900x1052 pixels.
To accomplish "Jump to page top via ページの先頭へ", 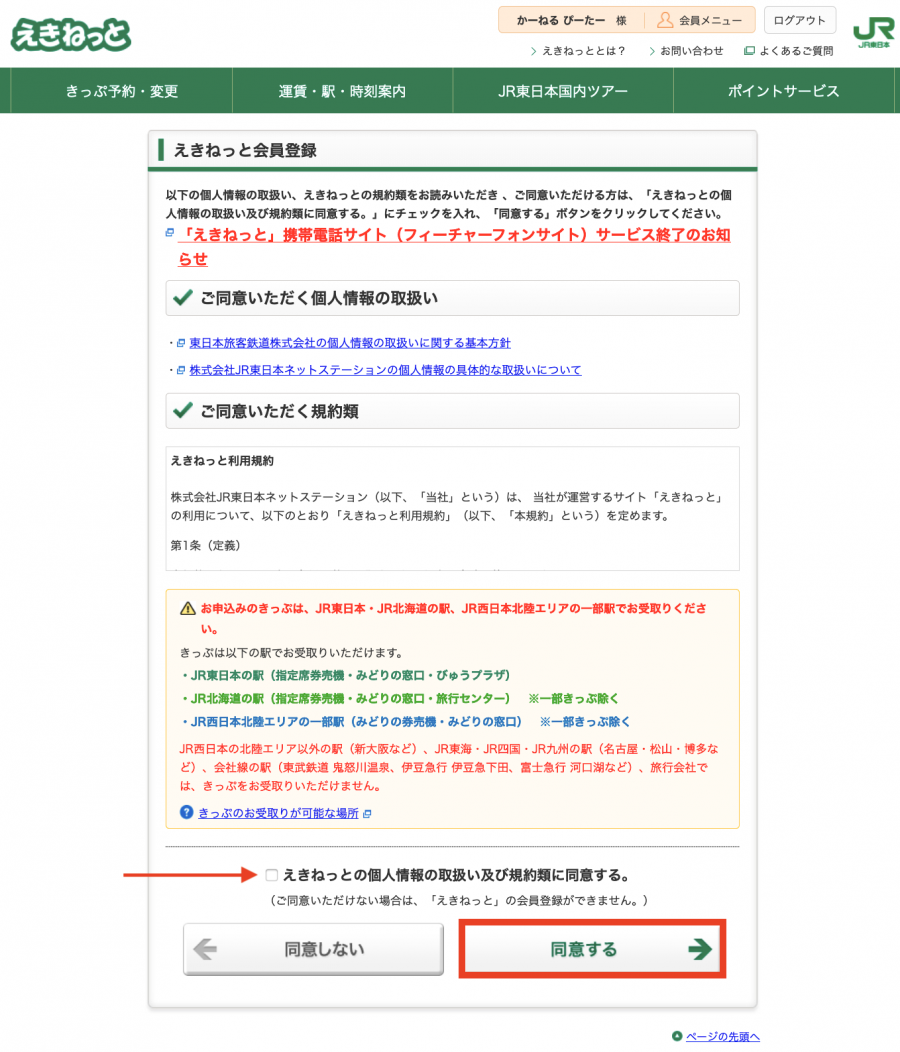I will (x=722, y=1036).
